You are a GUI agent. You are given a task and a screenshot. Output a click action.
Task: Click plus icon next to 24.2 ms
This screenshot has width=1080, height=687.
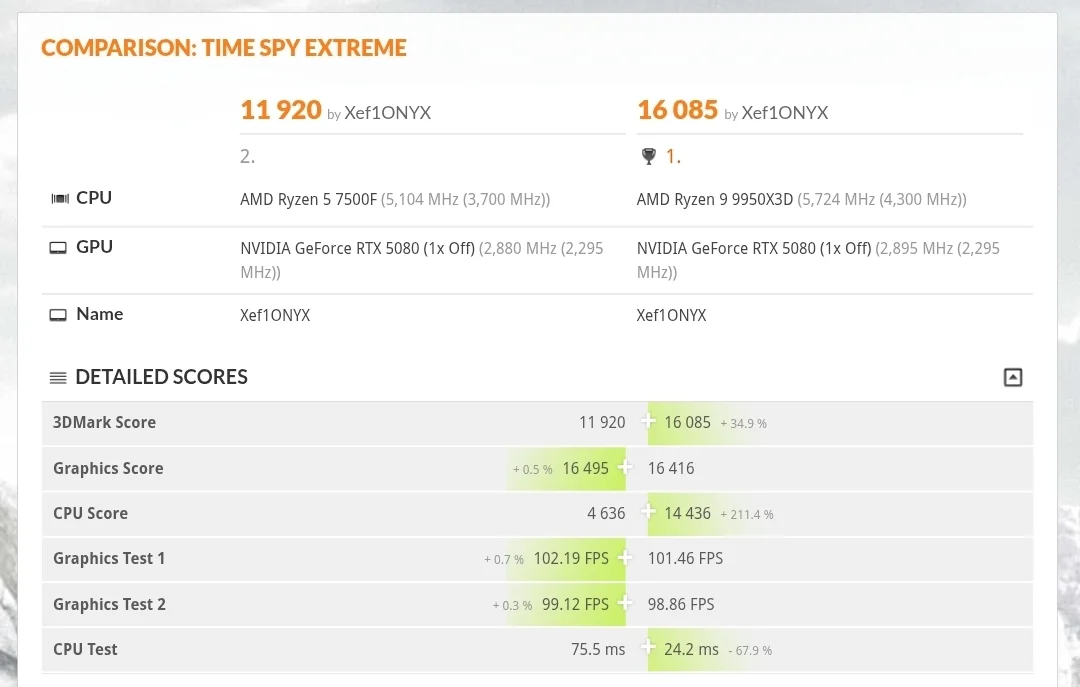click(x=647, y=648)
